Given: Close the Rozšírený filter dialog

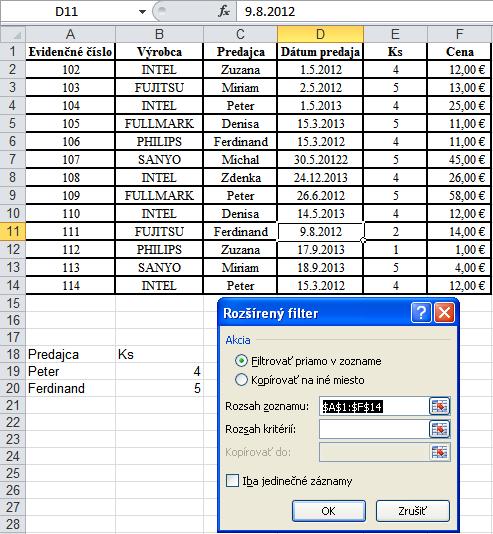Looking at the screenshot, I should (444, 312).
